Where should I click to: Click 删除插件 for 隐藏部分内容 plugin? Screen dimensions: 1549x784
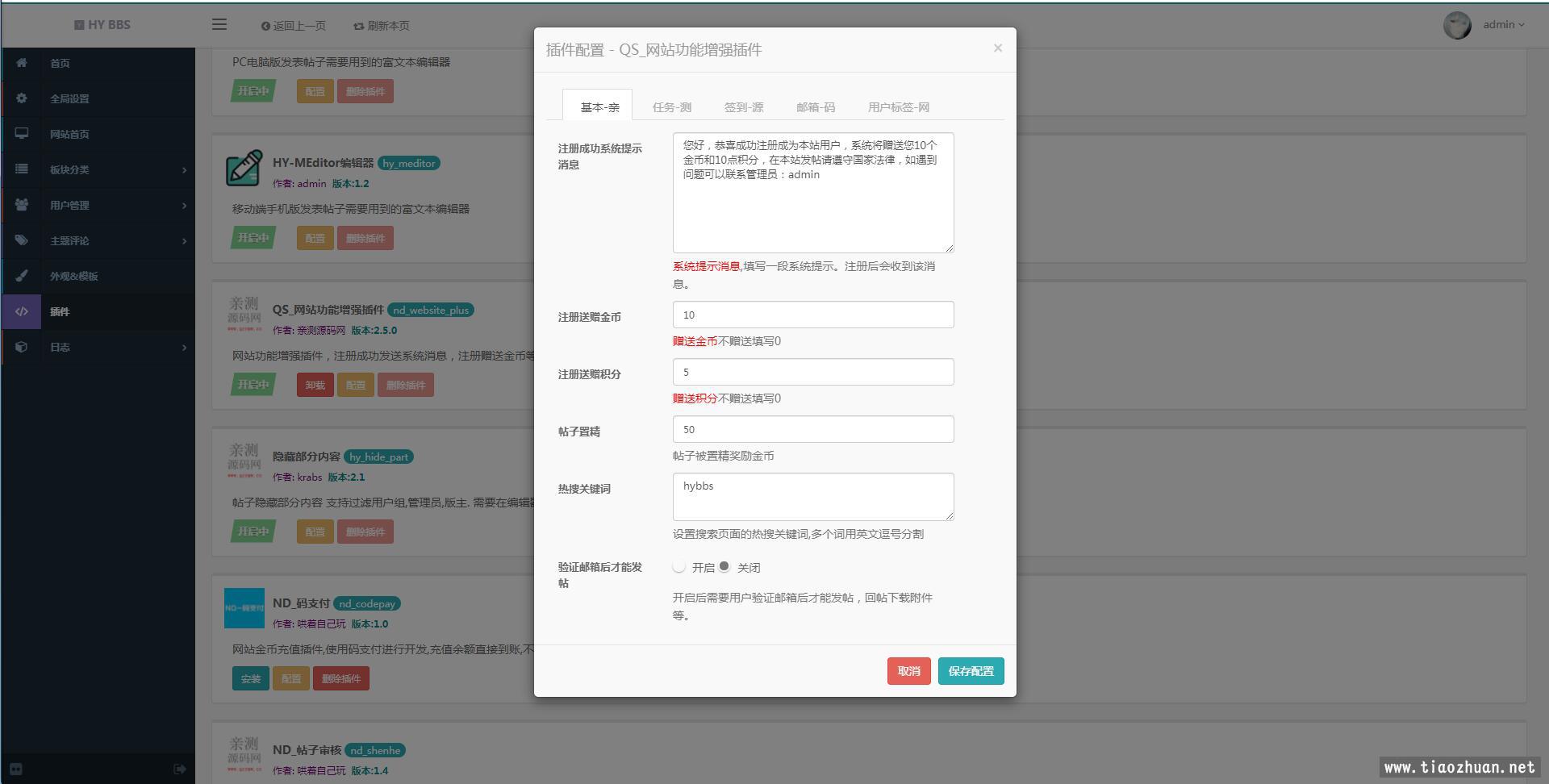click(365, 532)
